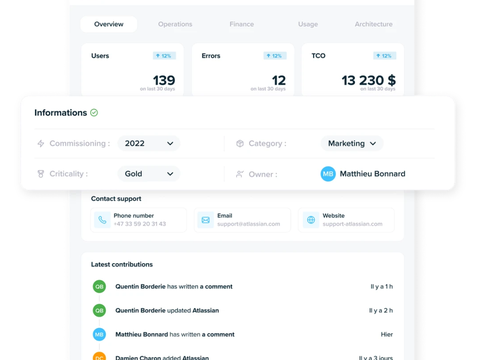The height and width of the screenshot is (360, 480).
Task: Switch to the Finance tab
Action: tap(242, 24)
